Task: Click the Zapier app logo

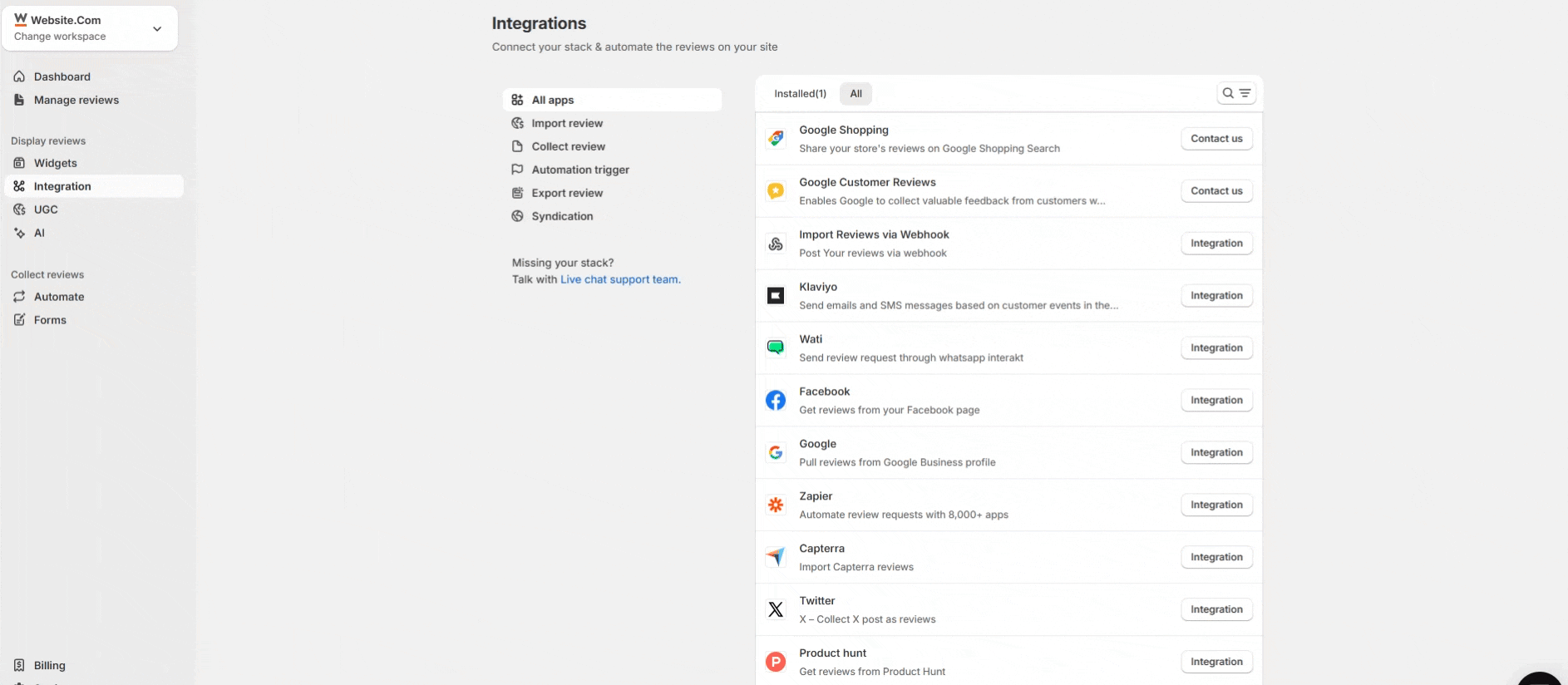Action: (776, 505)
